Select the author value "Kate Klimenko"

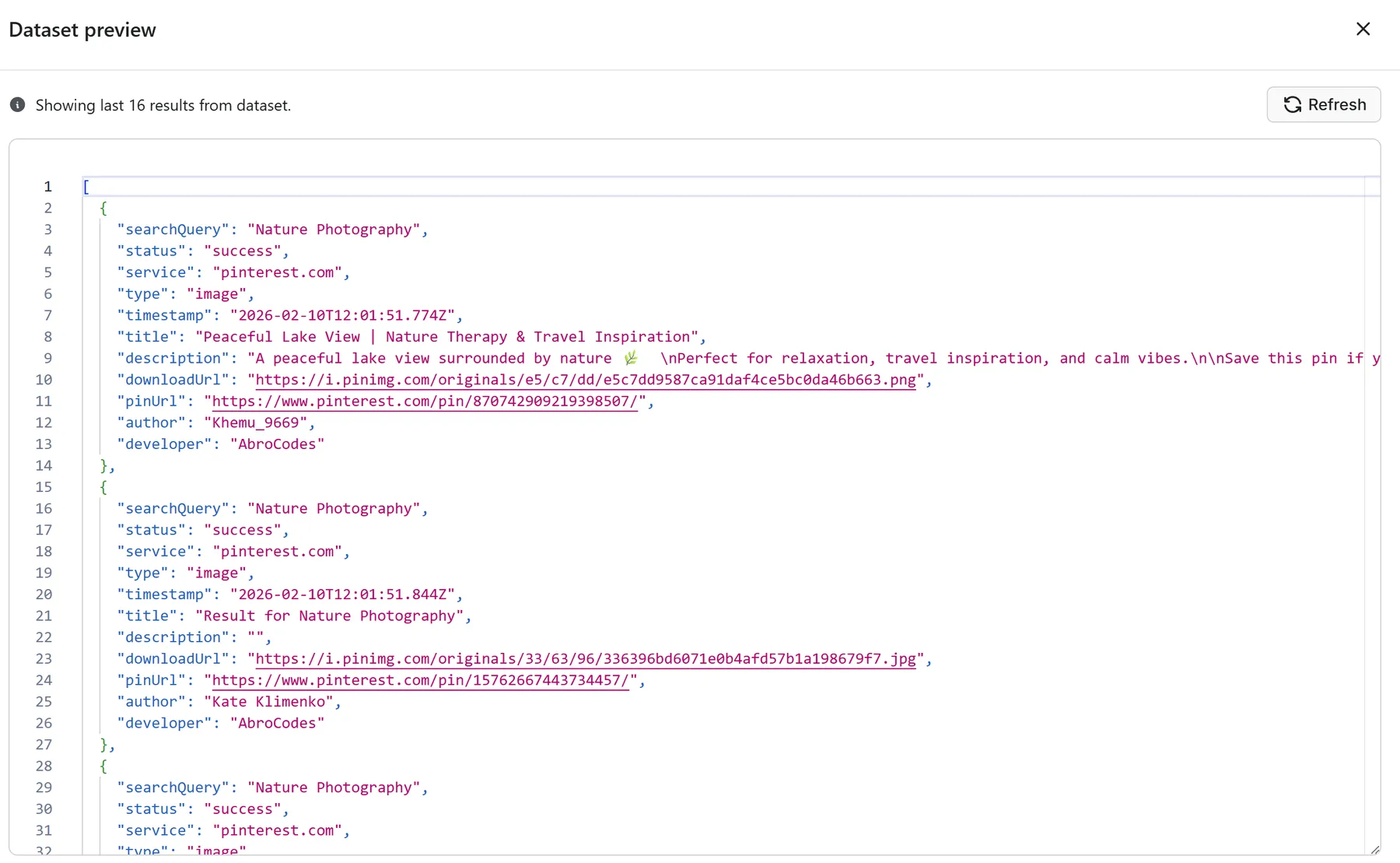269,702
